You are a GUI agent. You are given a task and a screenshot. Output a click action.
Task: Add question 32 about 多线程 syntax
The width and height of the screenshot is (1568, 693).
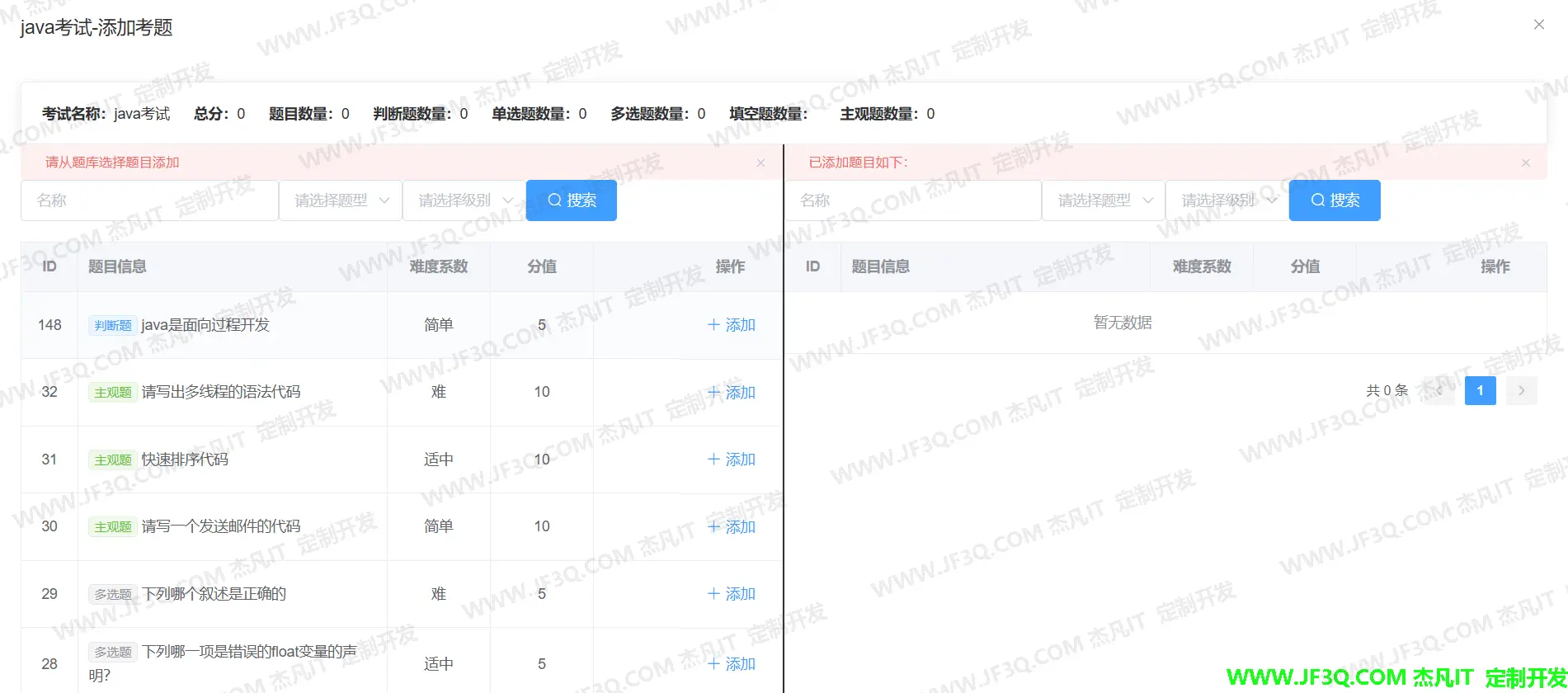tap(732, 393)
